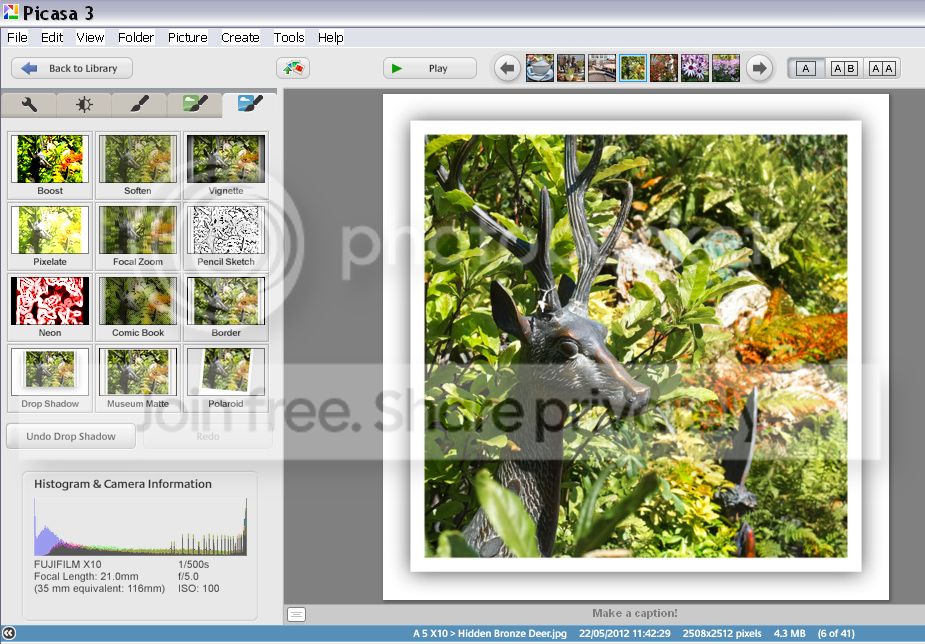
Task: Apply the Boost effect
Action: pyautogui.click(x=50, y=160)
